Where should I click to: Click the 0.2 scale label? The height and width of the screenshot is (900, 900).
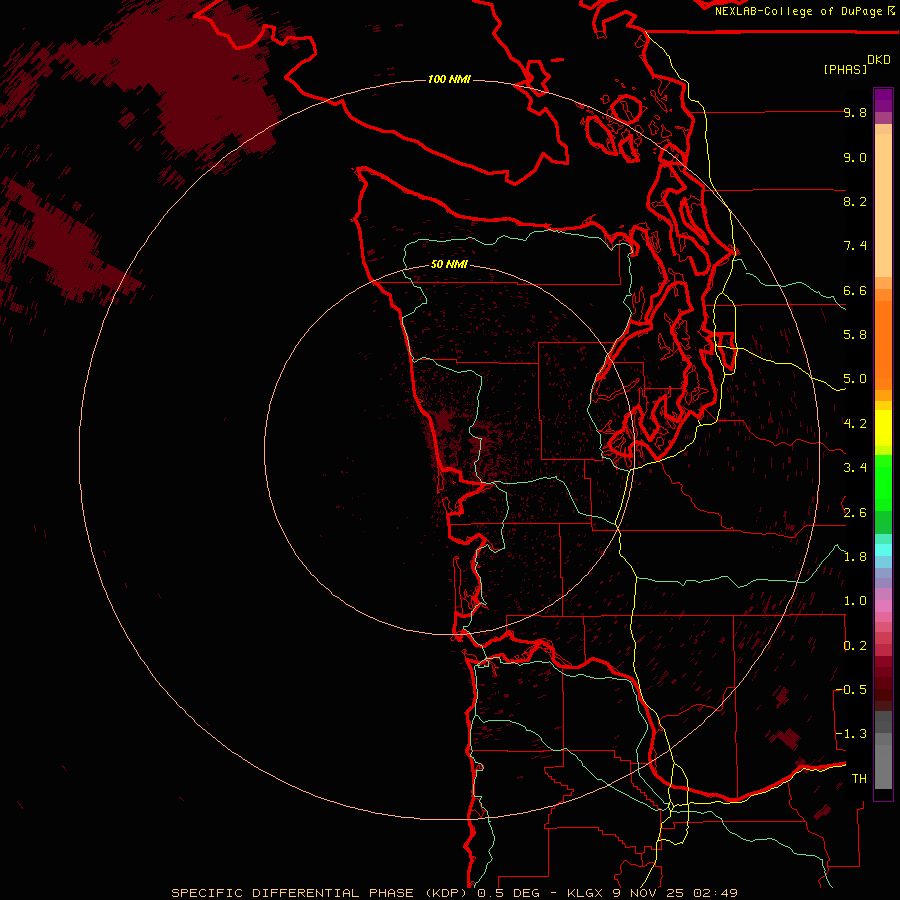[x=855, y=645]
